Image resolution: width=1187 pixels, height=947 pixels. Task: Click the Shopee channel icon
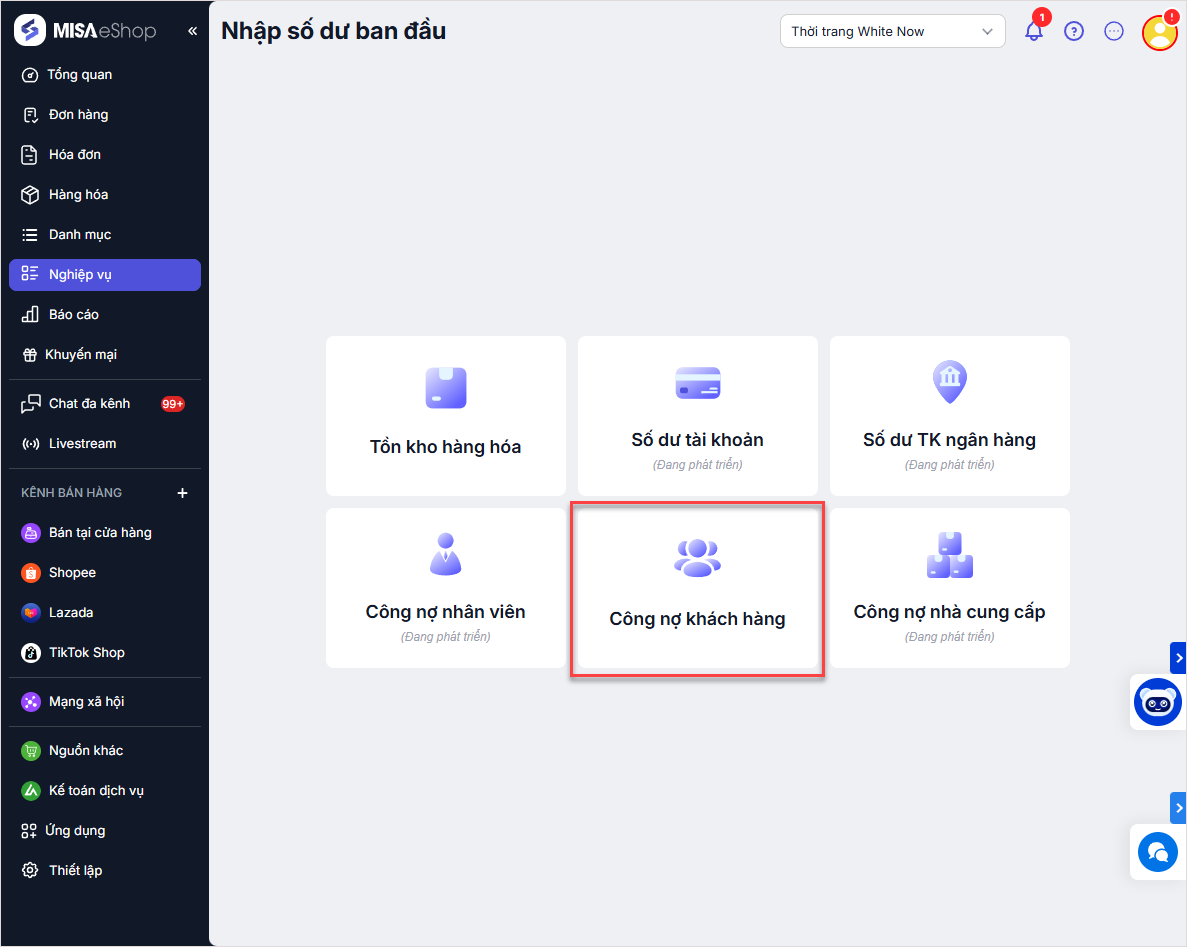pos(30,573)
